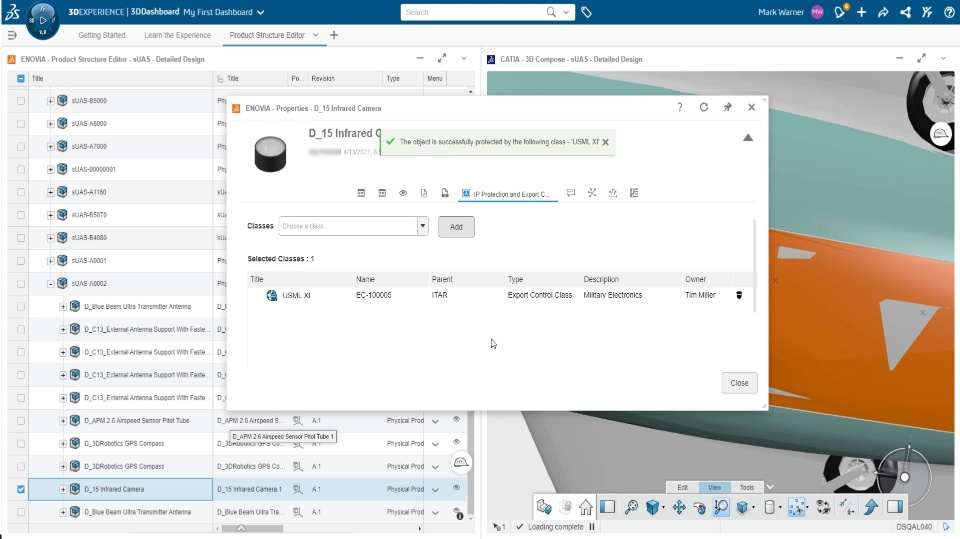Delete the USML XI class row

739,295
